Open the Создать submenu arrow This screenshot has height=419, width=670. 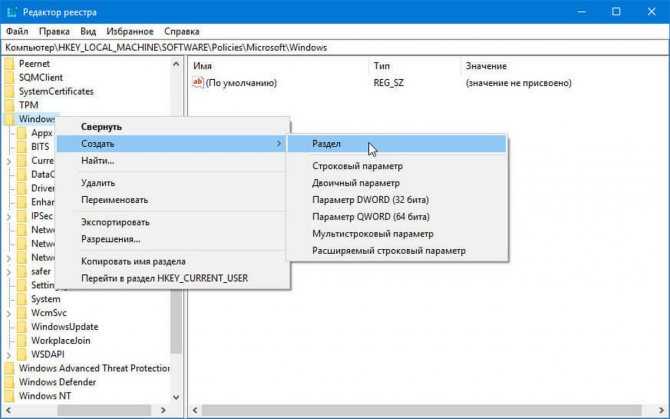point(279,144)
